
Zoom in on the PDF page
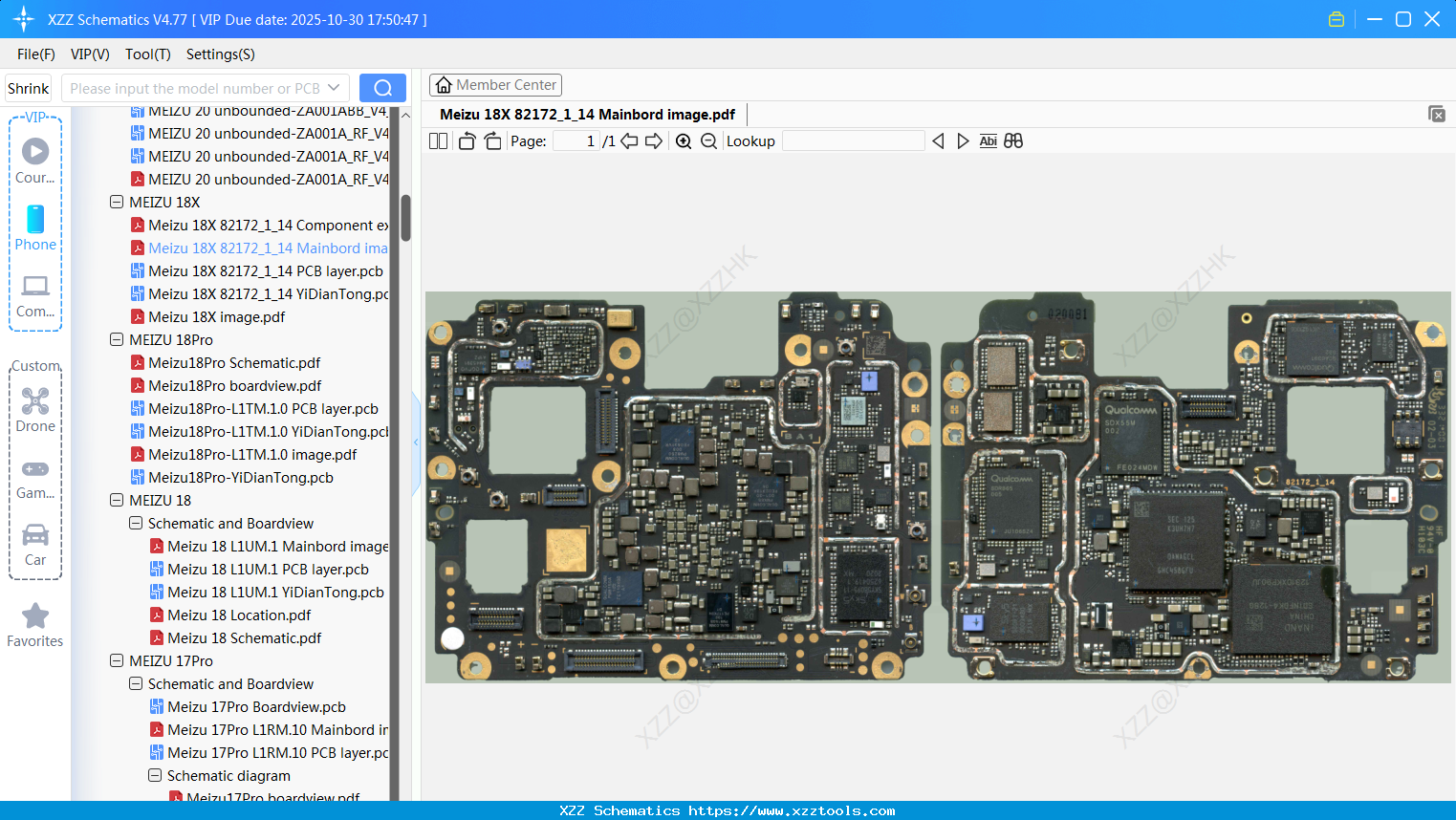click(x=685, y=140)
